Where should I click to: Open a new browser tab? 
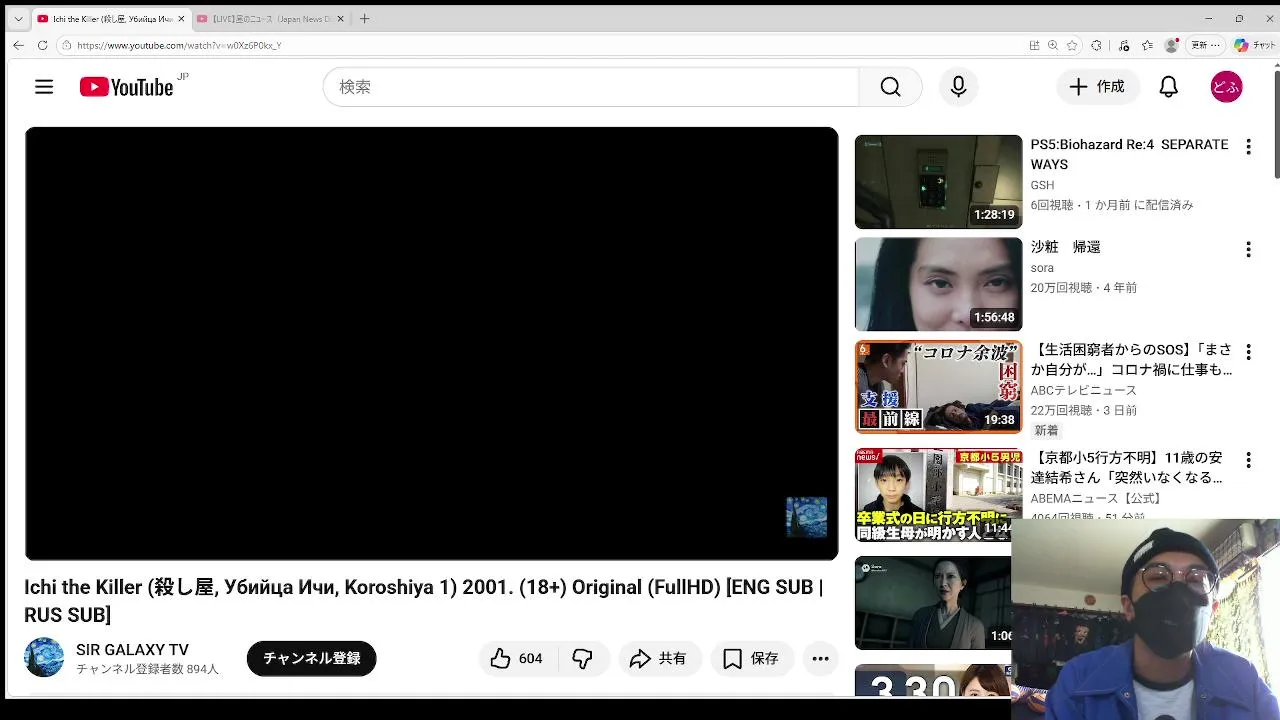coord(364,18)
